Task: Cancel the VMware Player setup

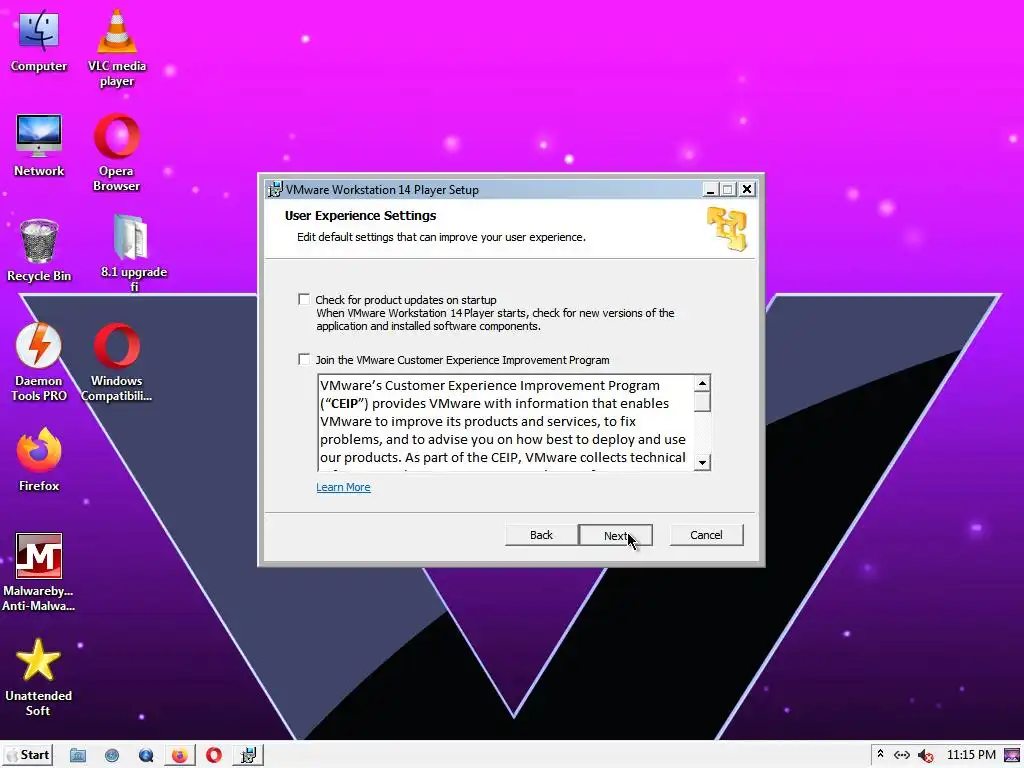Action: [x=706, y=535]
